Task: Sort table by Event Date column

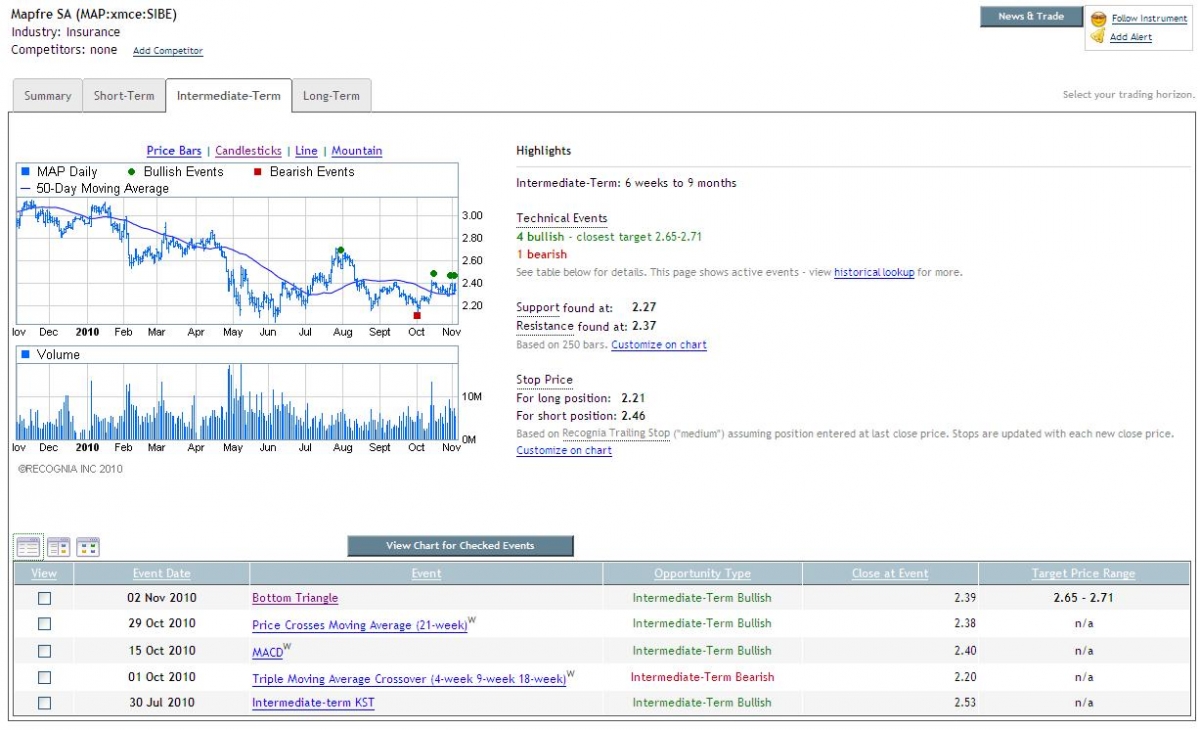Action: pyautogui.click(x=161, y=574)
